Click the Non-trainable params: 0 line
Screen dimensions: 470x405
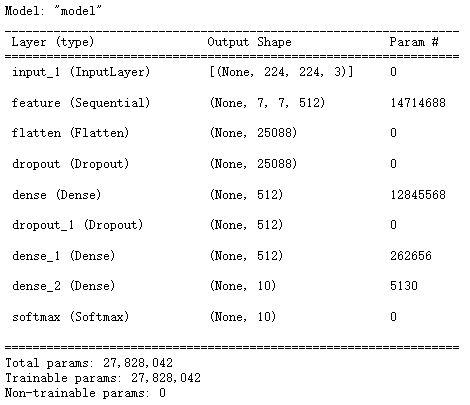coord(85,393)
